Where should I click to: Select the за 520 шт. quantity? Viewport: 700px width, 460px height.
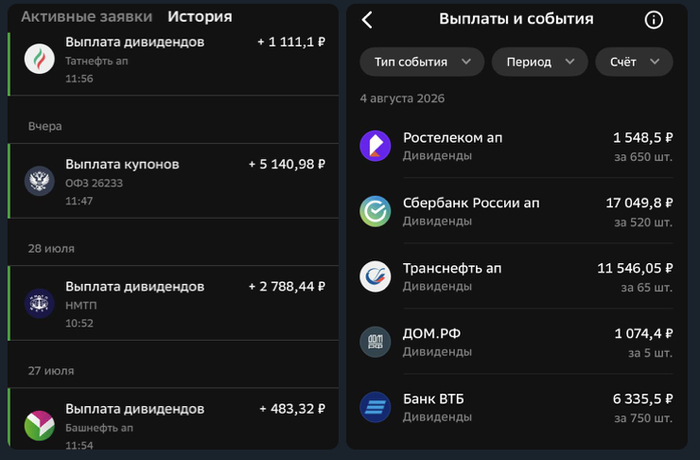click(643, 222)
